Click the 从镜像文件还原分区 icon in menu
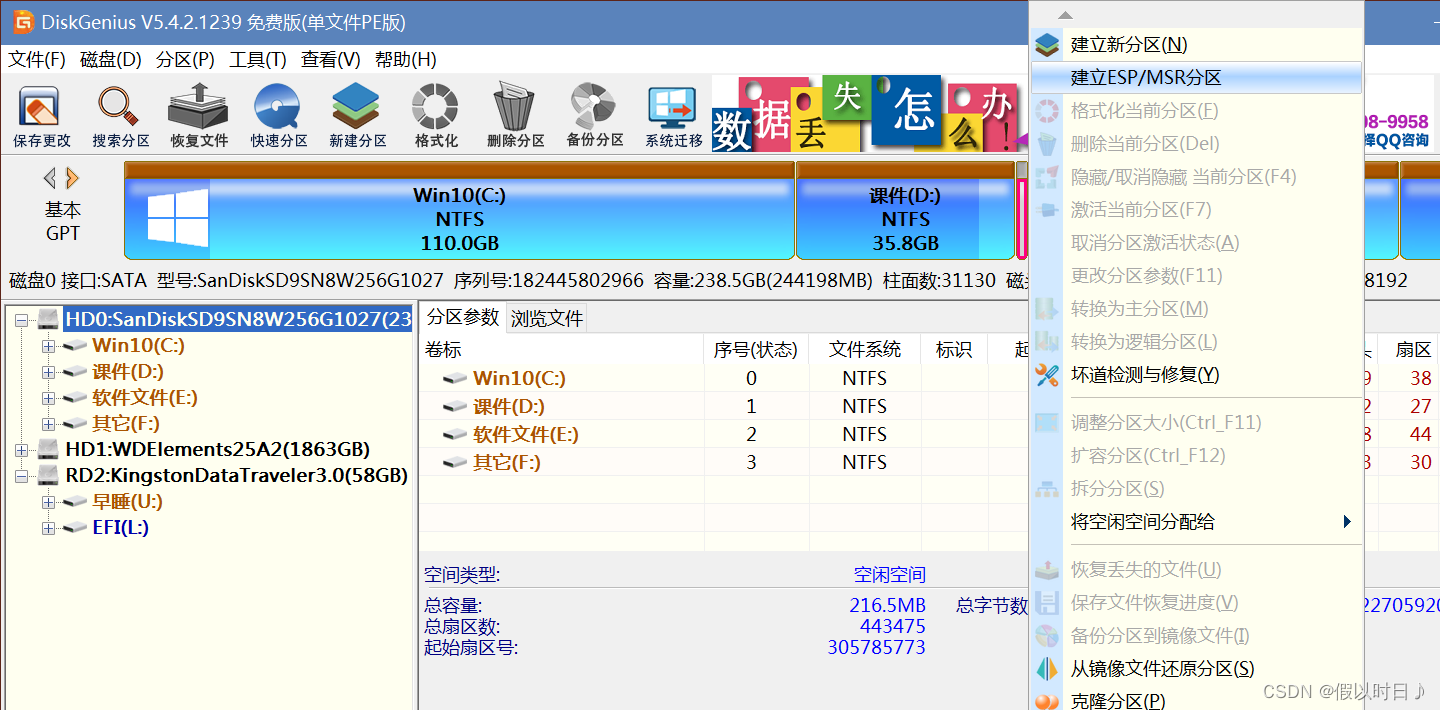 tap(1047, 669)
